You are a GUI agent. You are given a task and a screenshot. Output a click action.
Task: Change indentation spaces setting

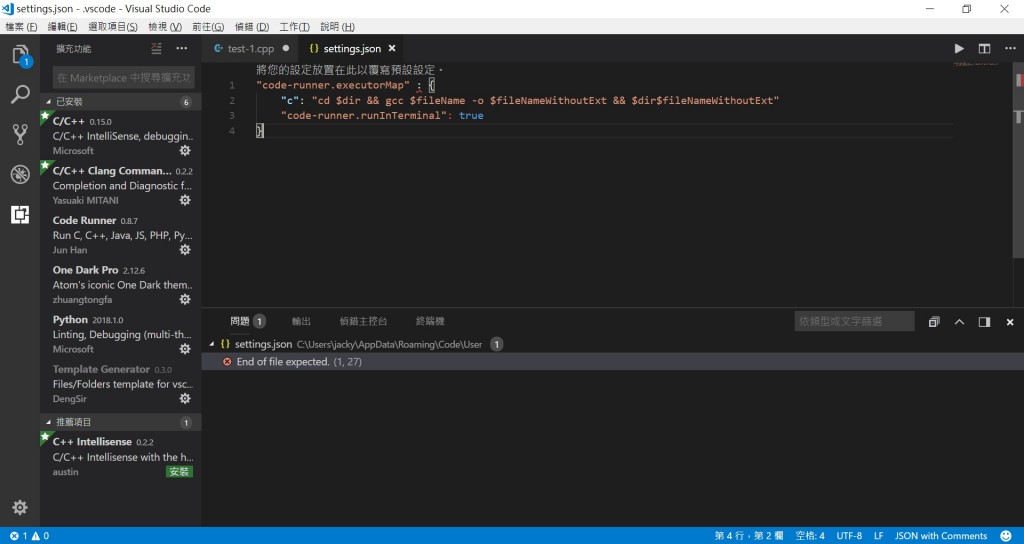click(810, 536)
